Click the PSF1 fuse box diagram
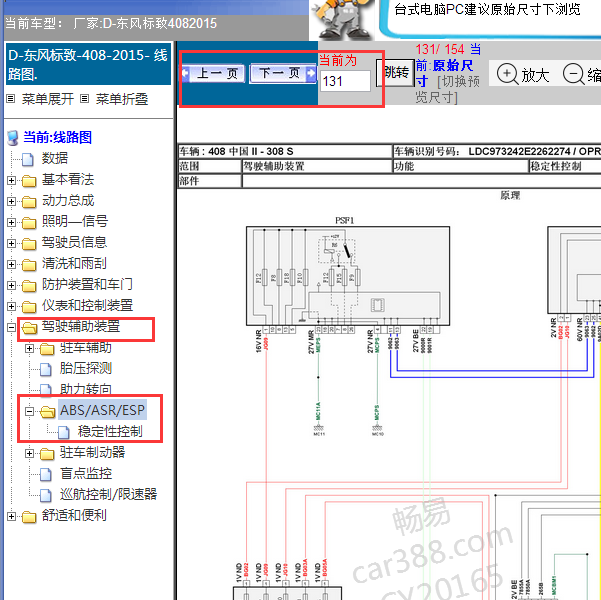Viewport: 601px width, 600px height. click(348, 276)
